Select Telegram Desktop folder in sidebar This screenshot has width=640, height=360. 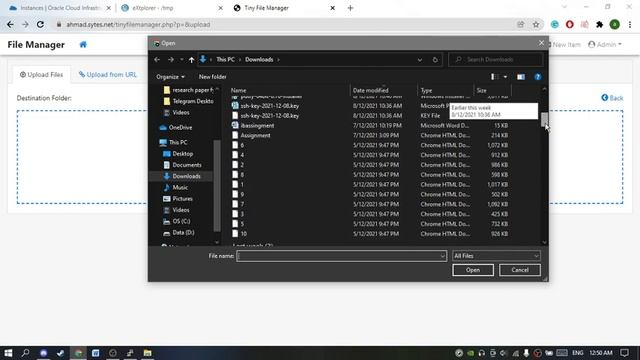pyautogui.click(x=188, y=101)
